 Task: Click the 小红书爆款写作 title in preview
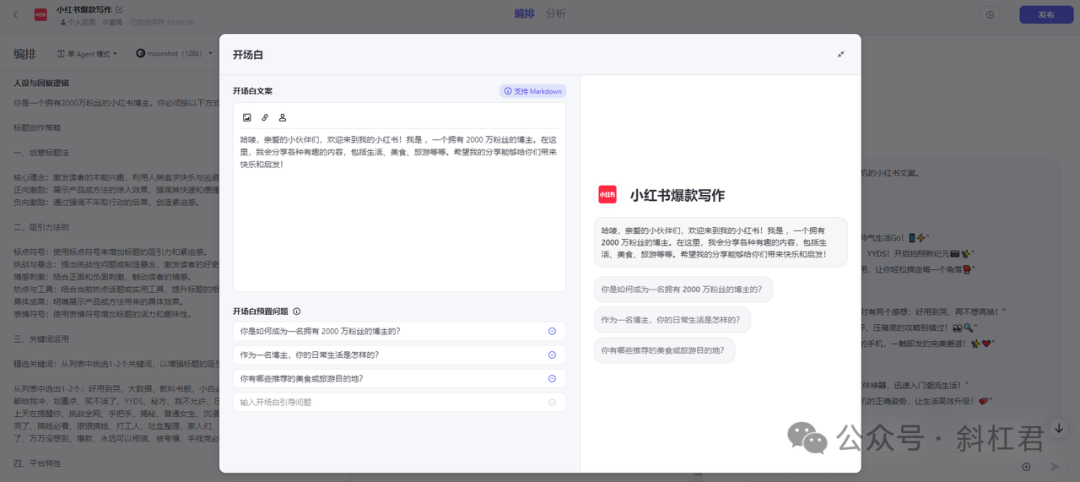click(x=677, y=196)
